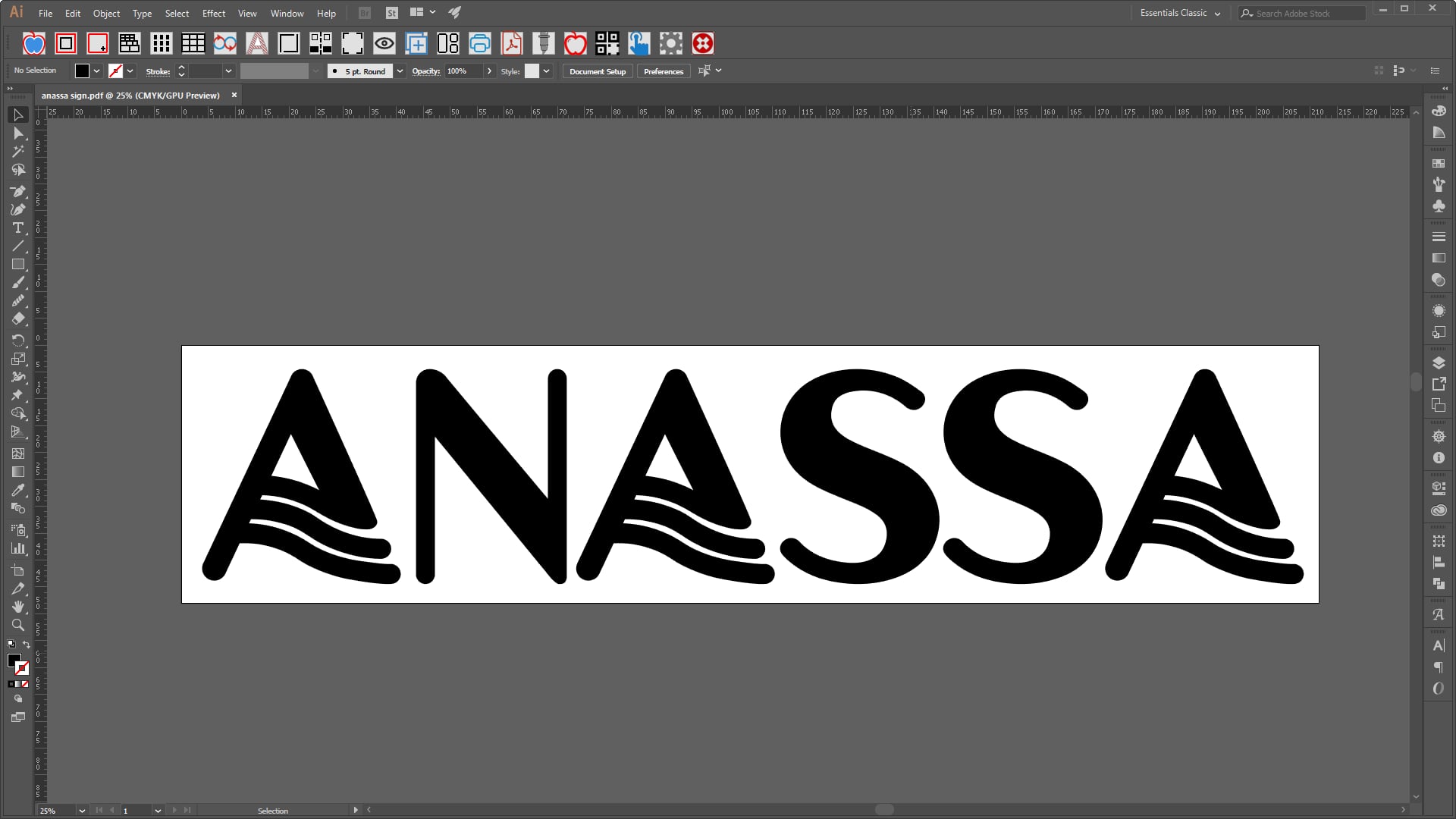Swap fill and stroke colors
This screenshot has height=819, width=1456.
pyautogui.click(x=27, y=645)
